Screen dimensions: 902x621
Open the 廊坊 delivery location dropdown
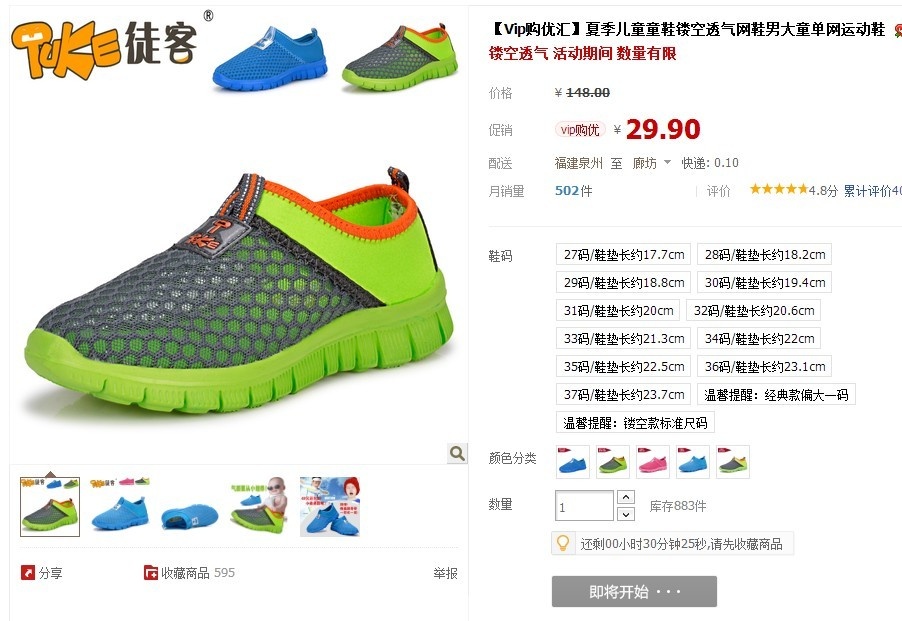point(651,163)
